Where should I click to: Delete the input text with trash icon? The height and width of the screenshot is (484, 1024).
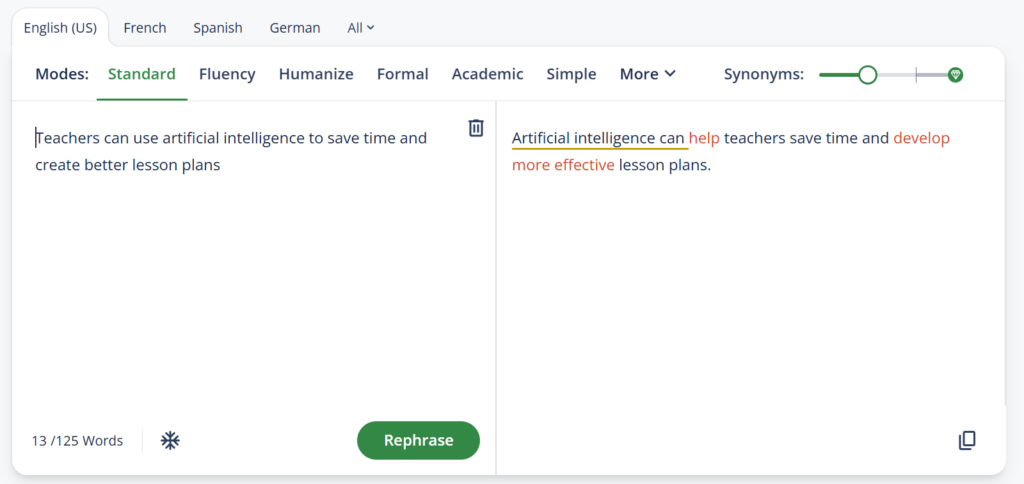[476, 128]
